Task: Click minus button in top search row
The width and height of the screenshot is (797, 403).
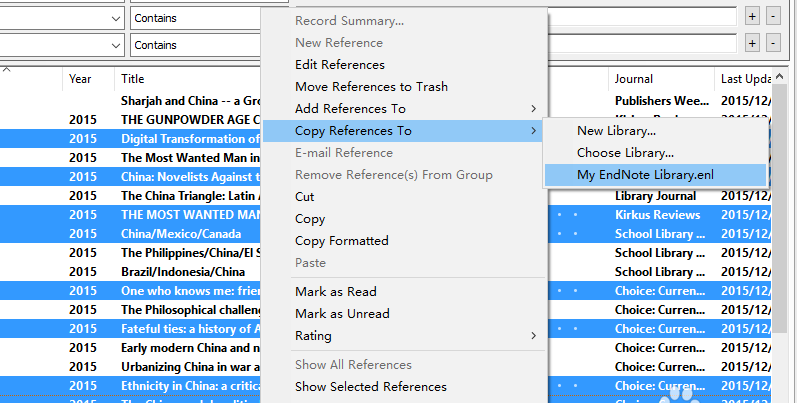Action: (x=773, y=17)
